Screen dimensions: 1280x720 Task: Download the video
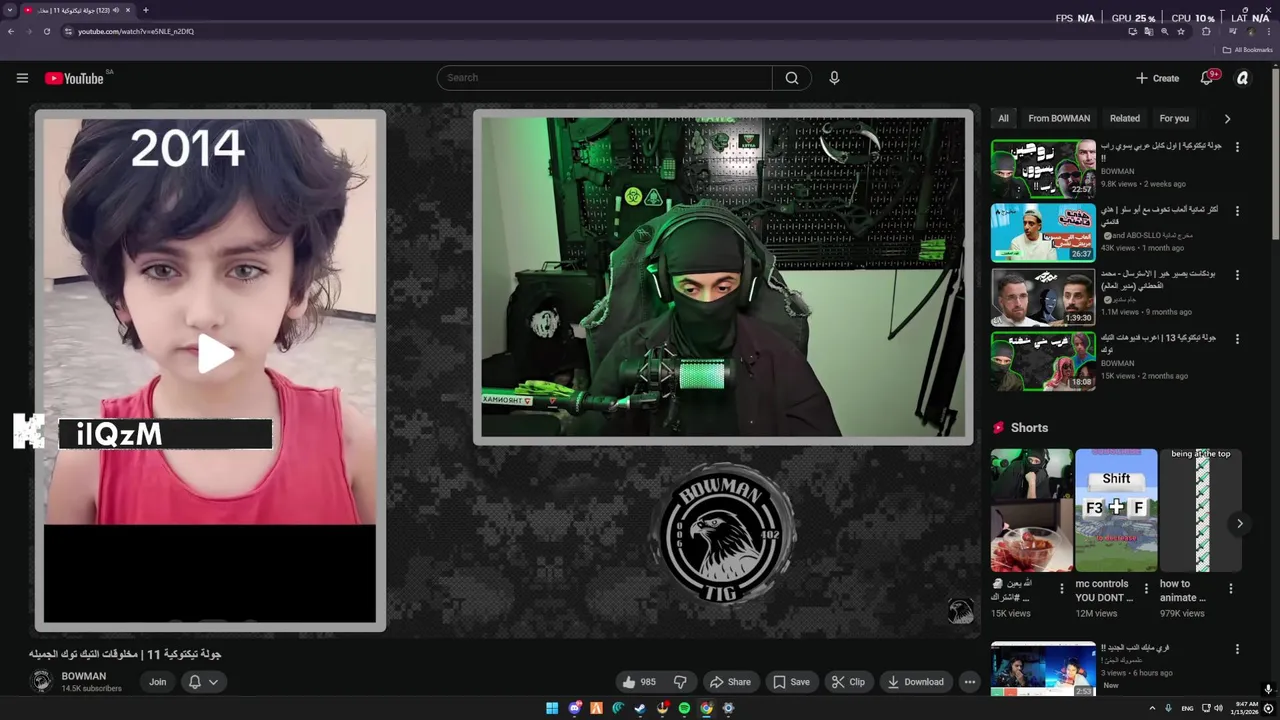point(915,682)
